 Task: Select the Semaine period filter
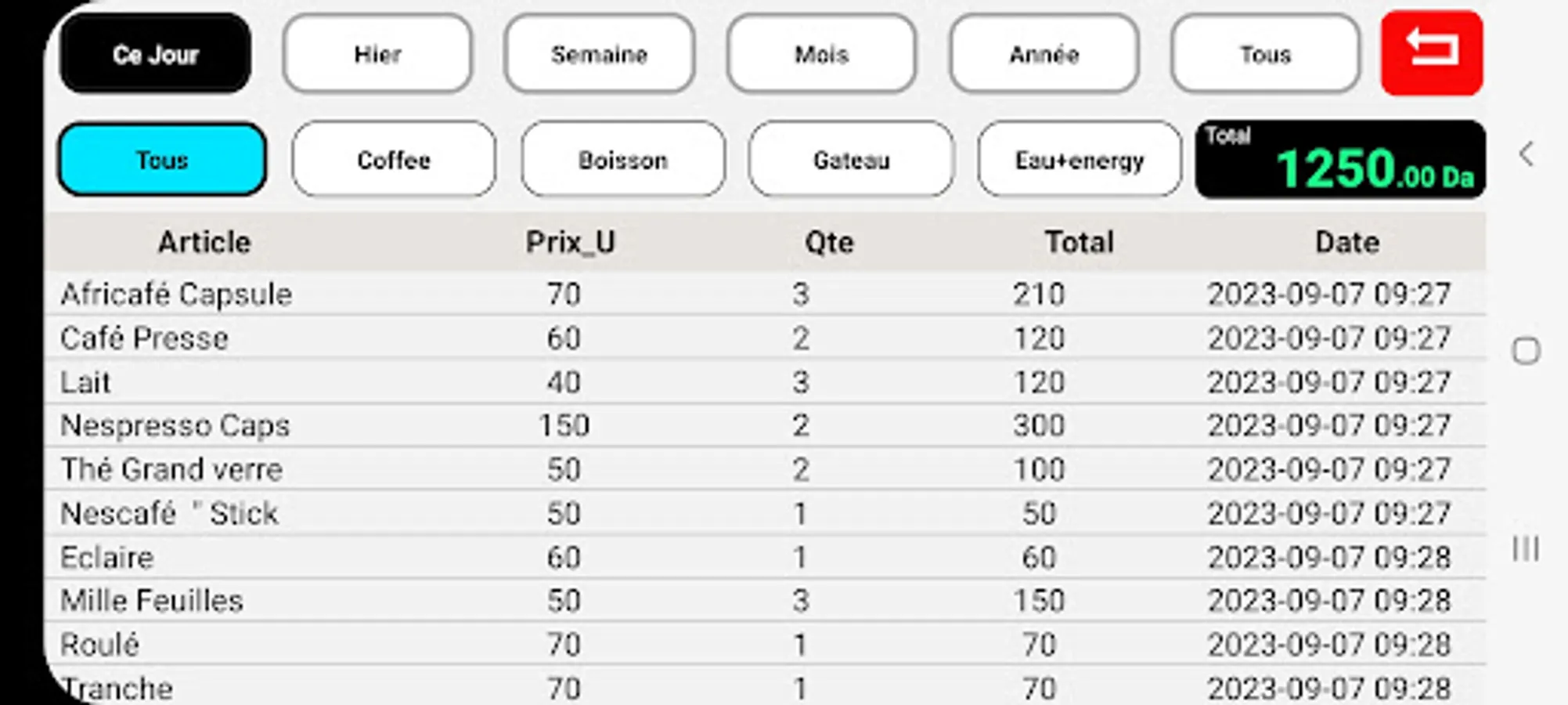click(x=600, y=54)
